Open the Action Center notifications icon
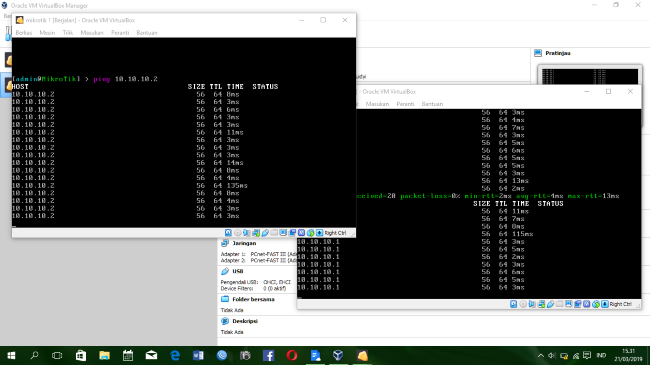650x365 pixels. 587,355
